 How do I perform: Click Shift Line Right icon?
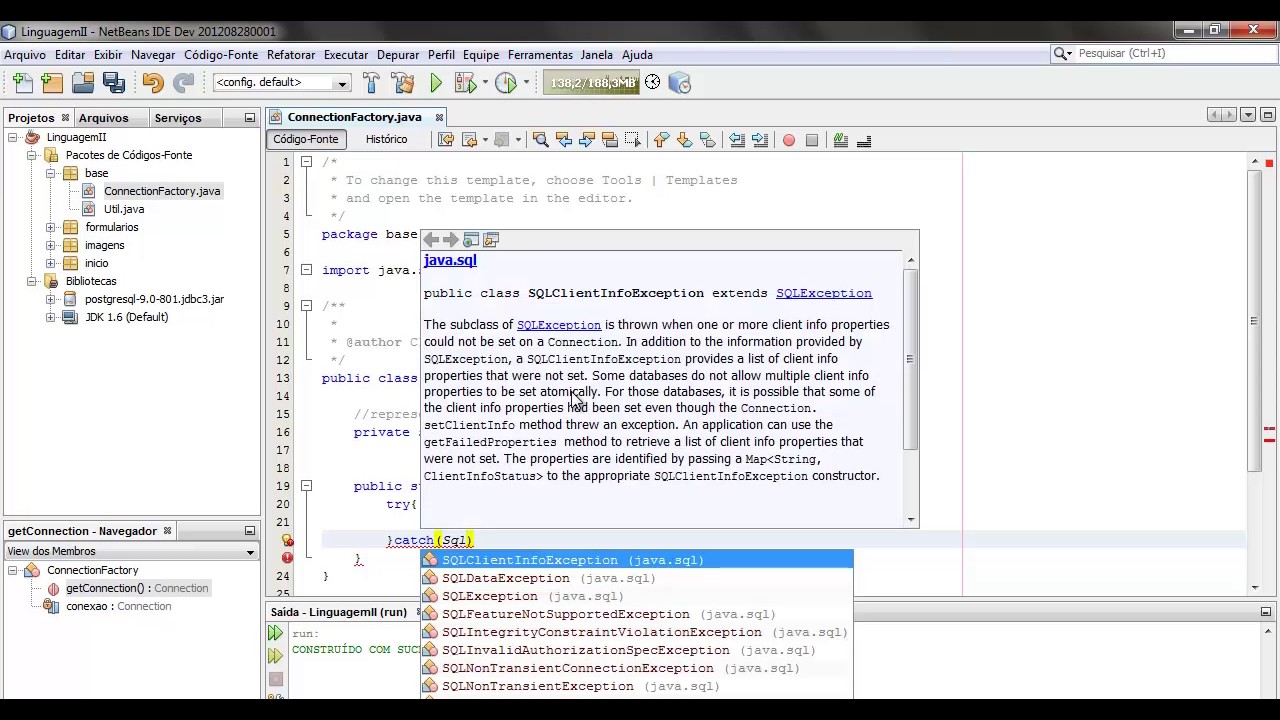[760, 140]
